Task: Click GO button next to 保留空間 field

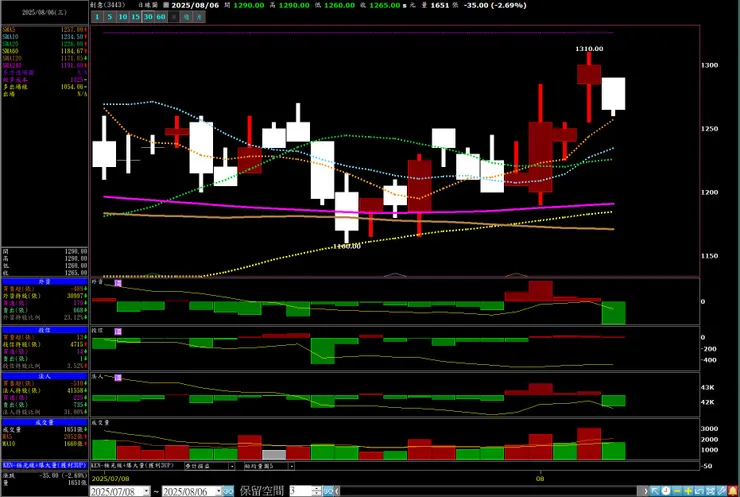Action: pyautogui.click(x=328, y=491)
